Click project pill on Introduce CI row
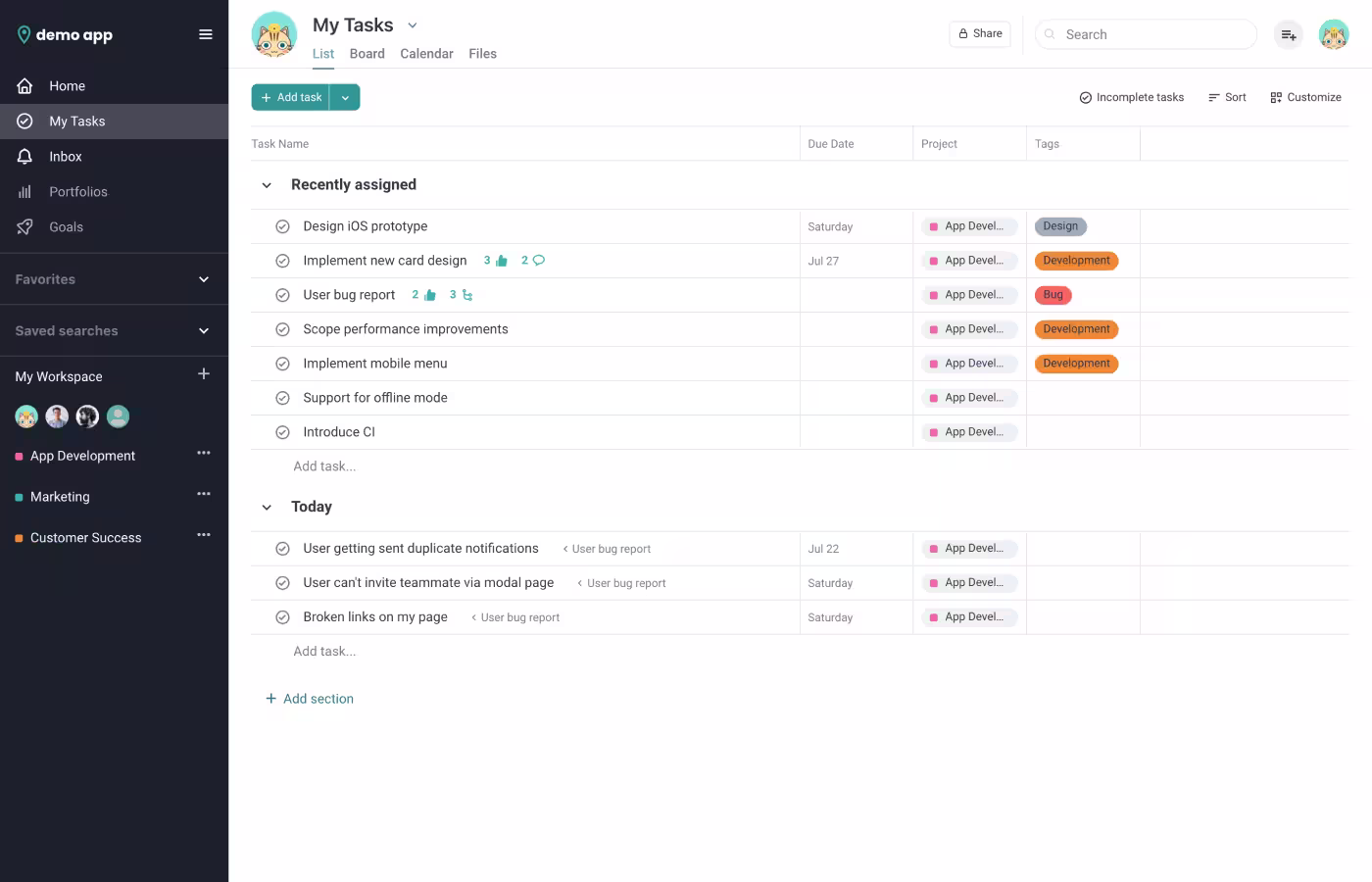Screen dimensions: 1372x882 (969, 432)
